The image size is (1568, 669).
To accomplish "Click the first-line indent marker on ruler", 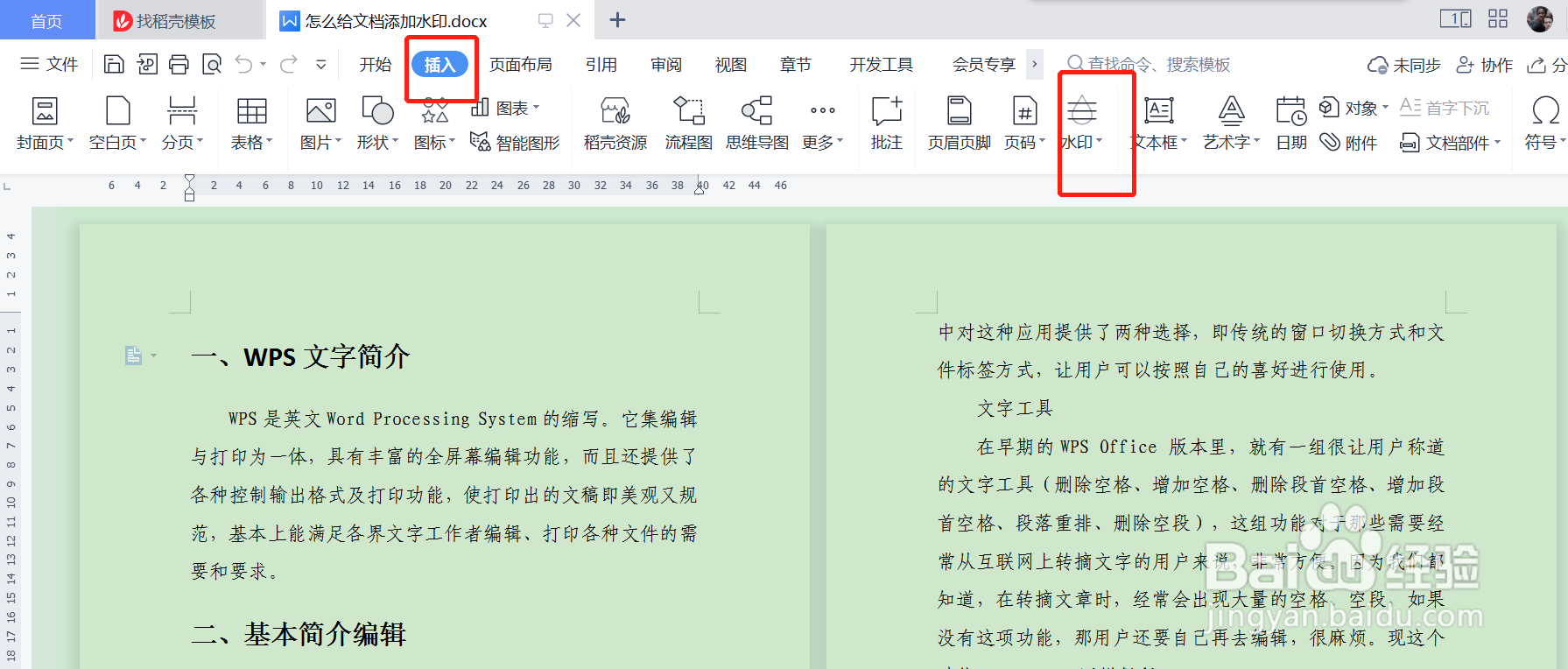I will tap(190, 179).
